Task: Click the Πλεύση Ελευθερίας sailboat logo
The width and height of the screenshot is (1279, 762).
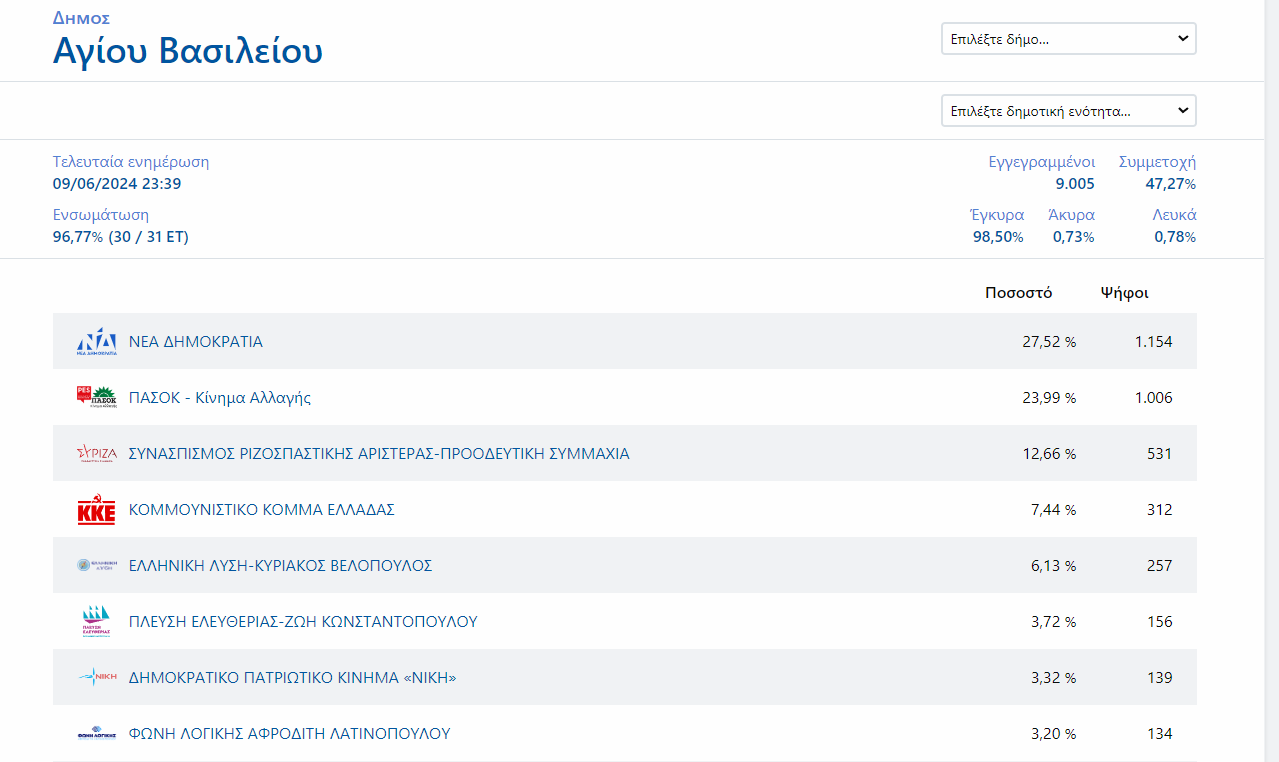Action: tap(97, 622)
